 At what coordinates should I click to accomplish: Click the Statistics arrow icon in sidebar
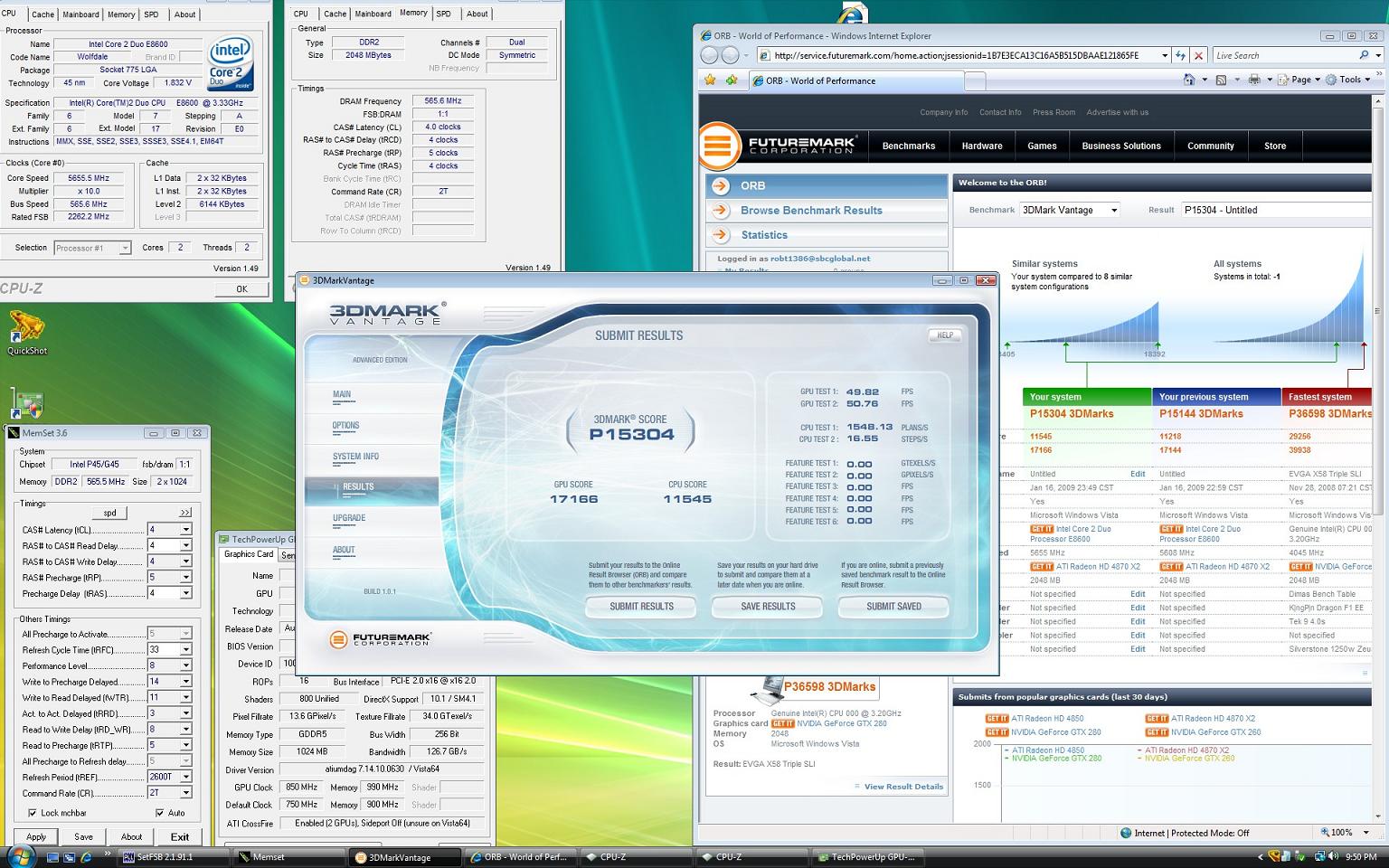tap(721, 235)
